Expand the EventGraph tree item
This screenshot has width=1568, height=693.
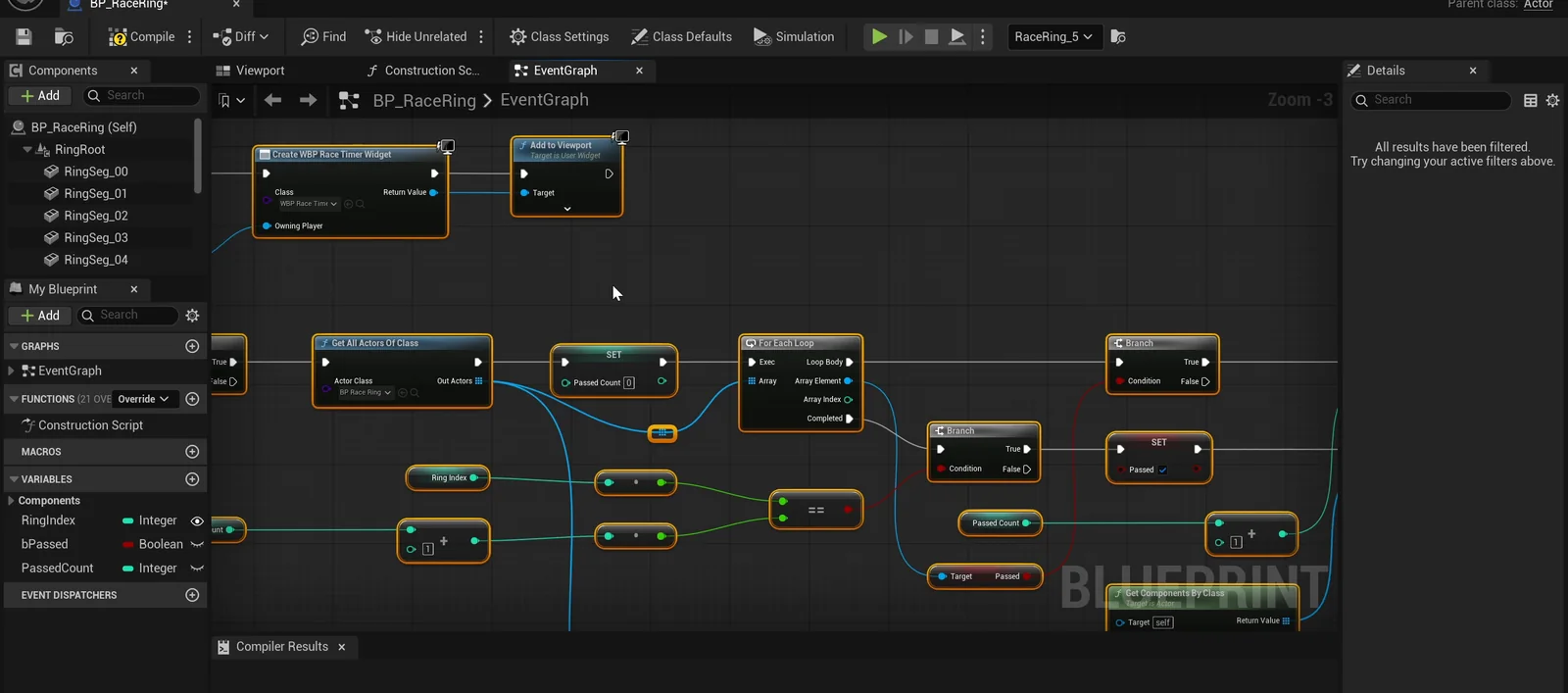(x=11, y=371)
